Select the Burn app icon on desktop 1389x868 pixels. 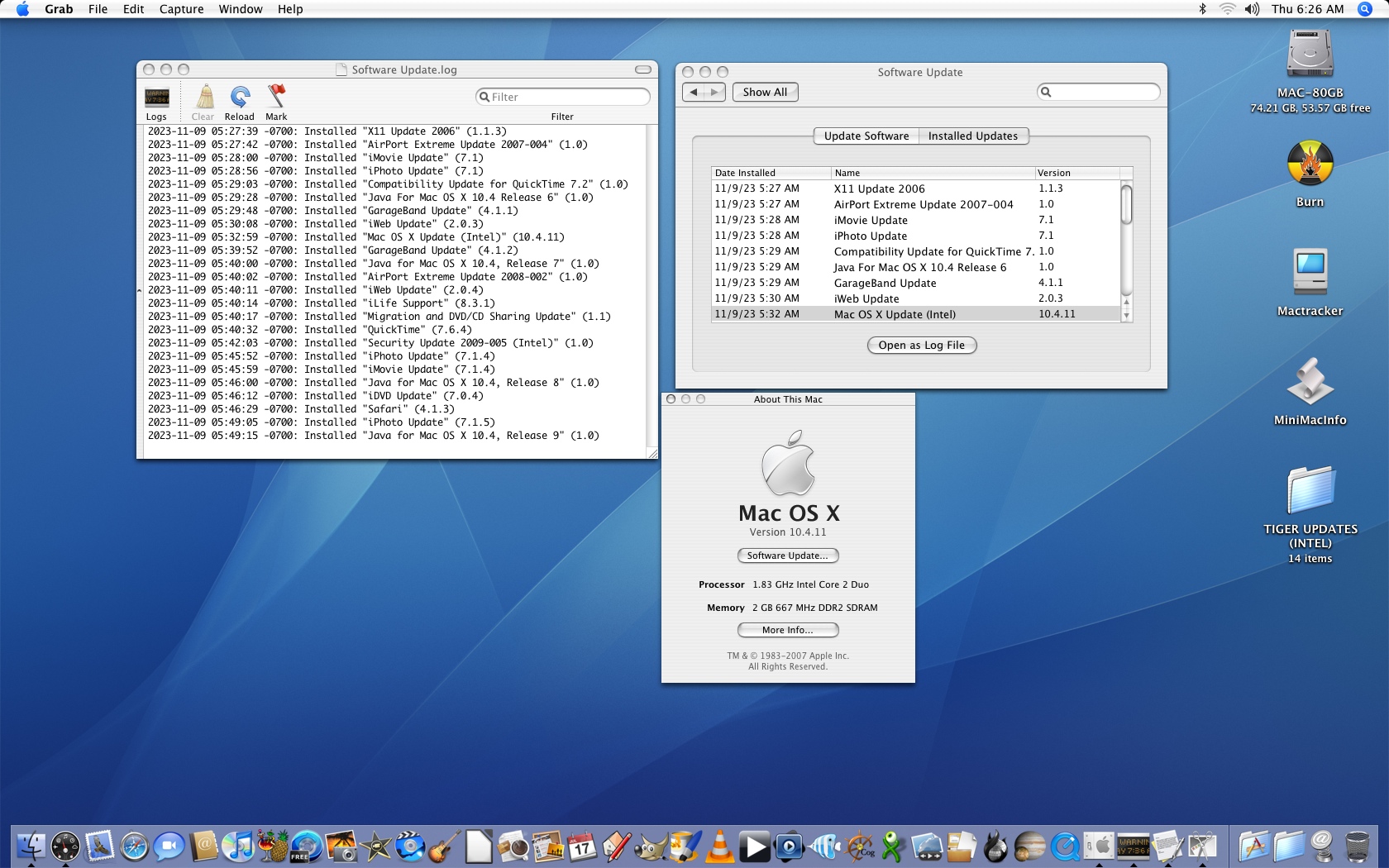click(x=1310, y=163)
